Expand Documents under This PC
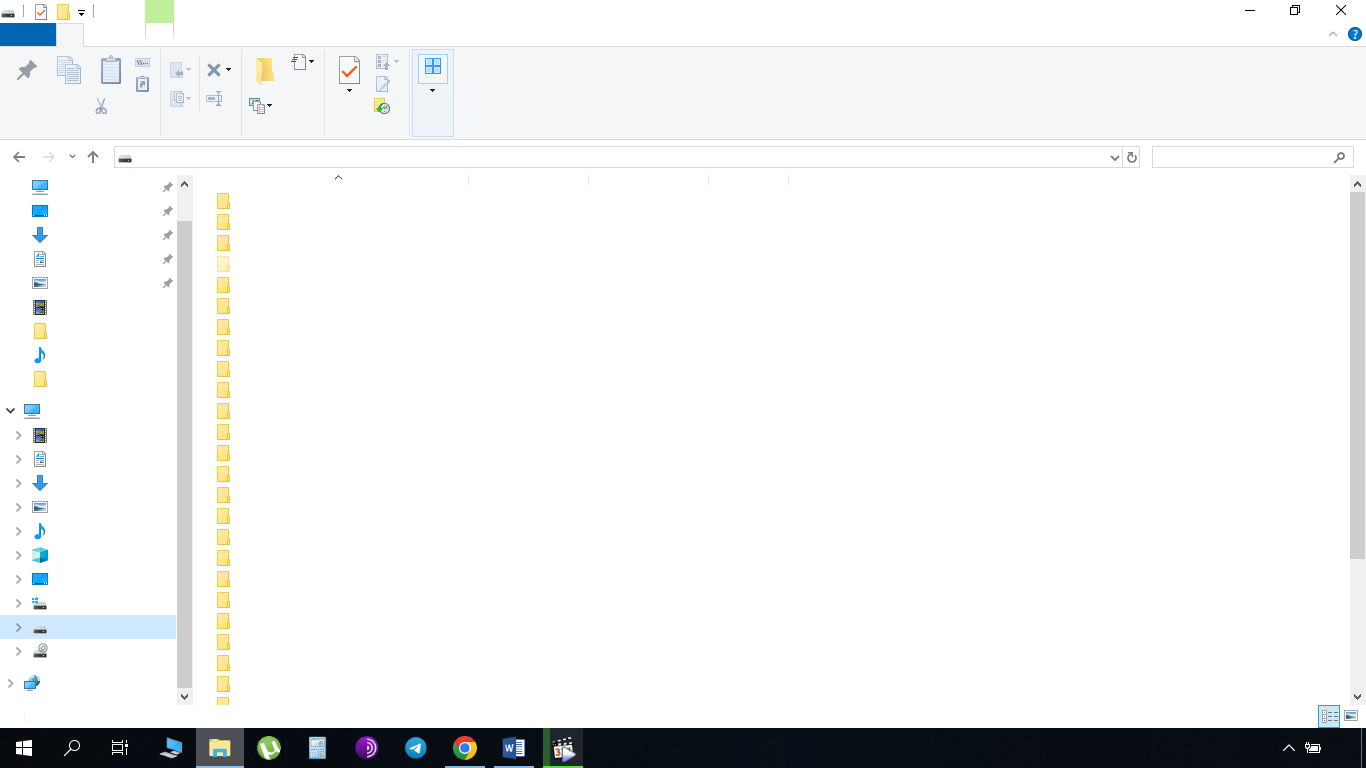1366x768 pixels. click(x=18, y=459)
